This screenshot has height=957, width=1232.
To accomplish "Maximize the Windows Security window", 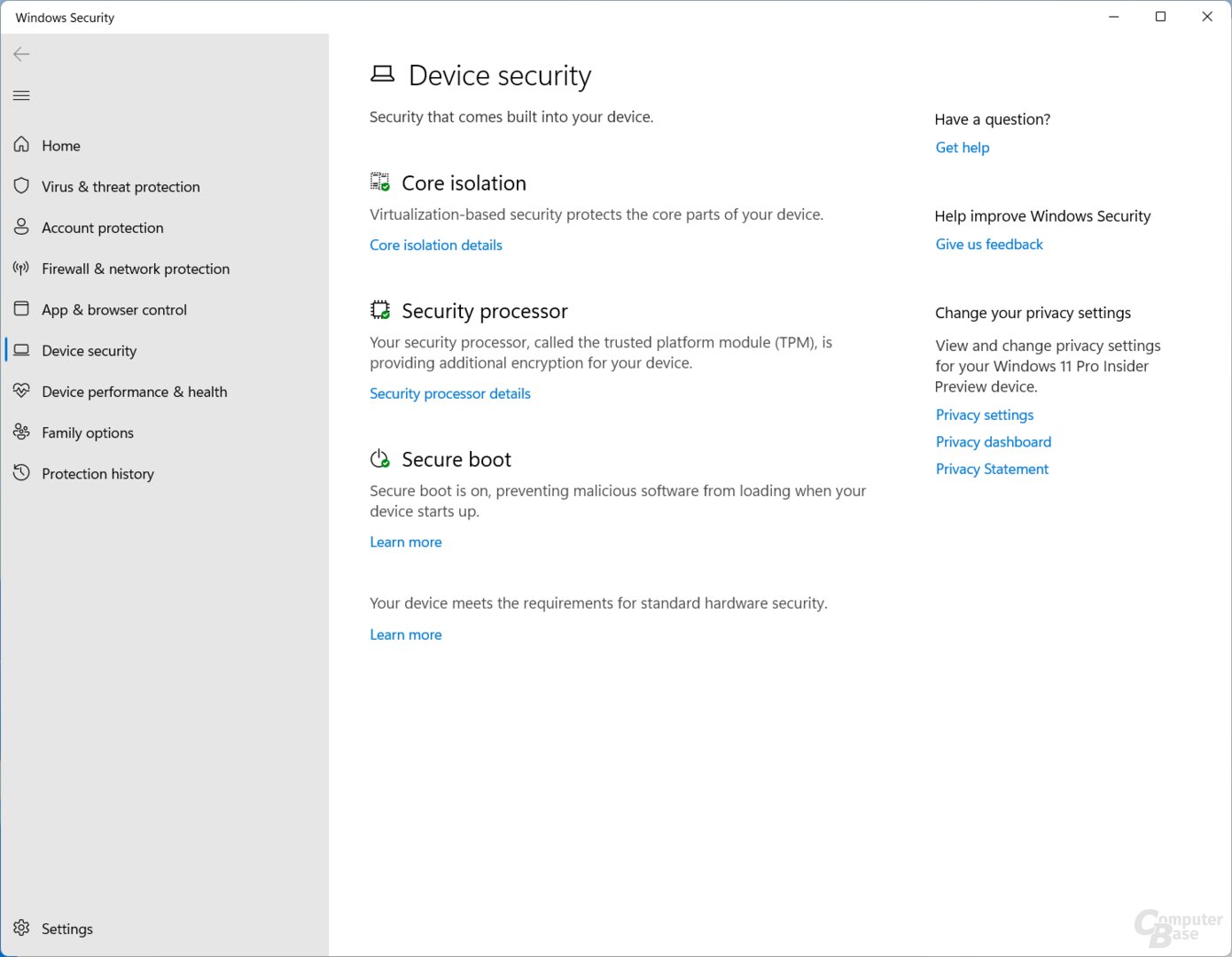I will 1160,17.
